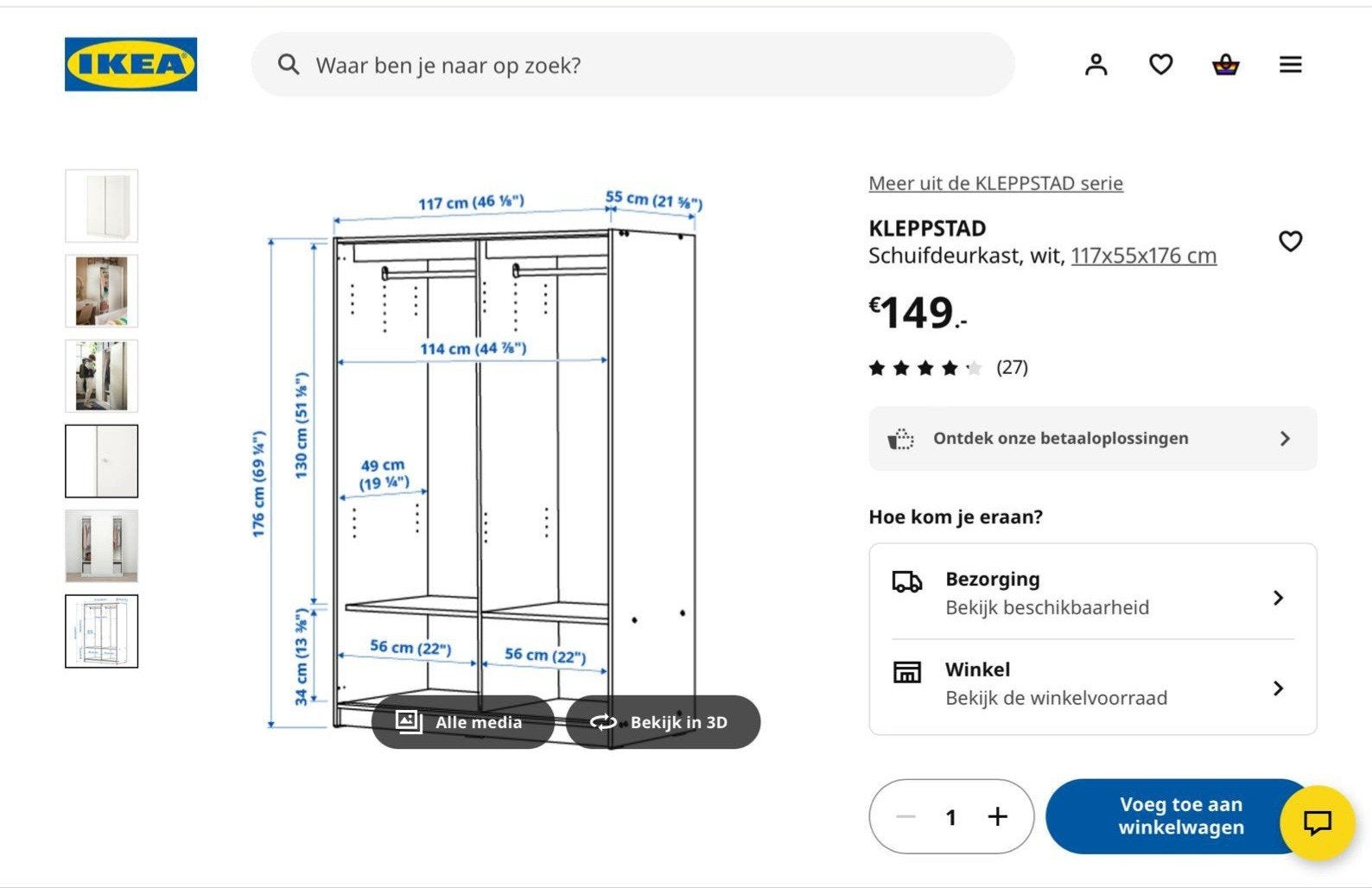Image resolution: width=1372 pixels, height=888 pixels.
Task: Open 'Ontdek onze betaaloplossingen'
Action: pos(1092,439)
